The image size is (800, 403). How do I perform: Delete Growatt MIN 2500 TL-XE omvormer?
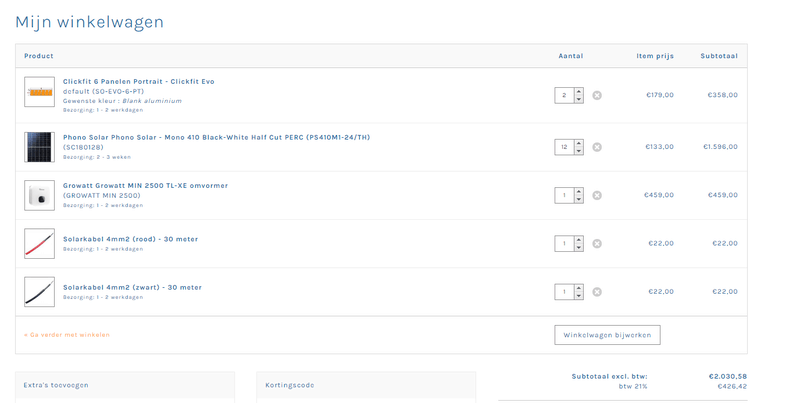click(597, 195)
